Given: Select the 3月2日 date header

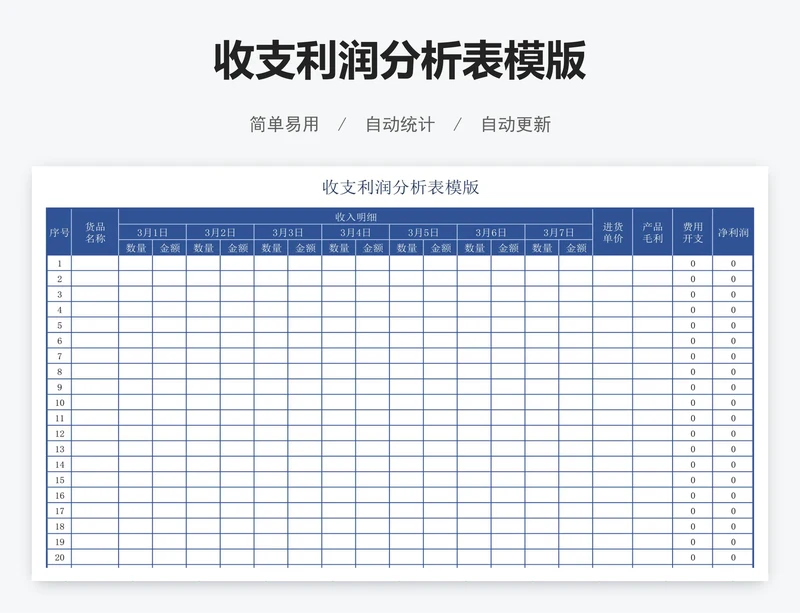Looking at the screenshot, I should pyautogui.click(x=220, y=233).
